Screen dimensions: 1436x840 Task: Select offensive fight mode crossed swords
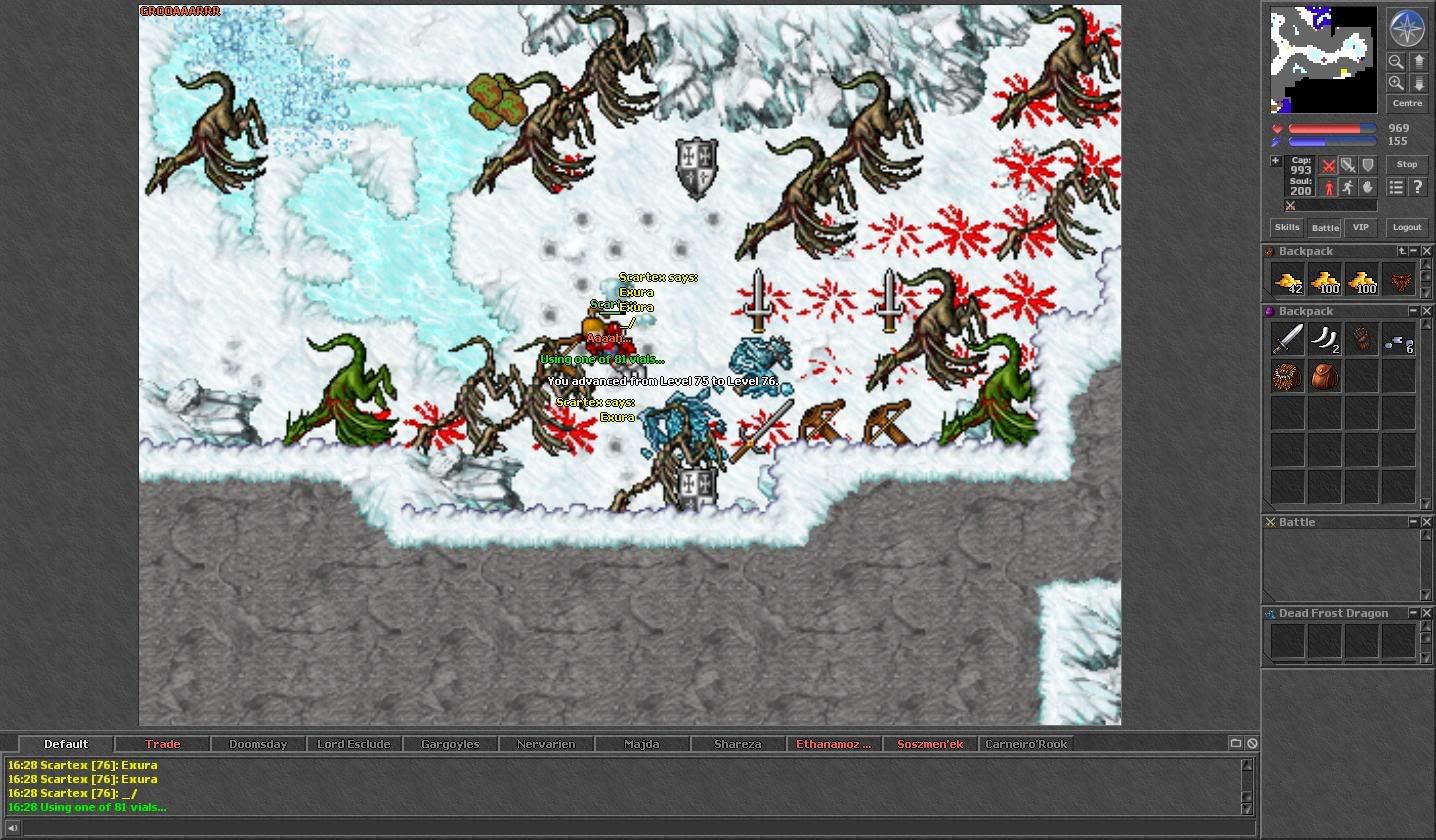point(1328,165)
